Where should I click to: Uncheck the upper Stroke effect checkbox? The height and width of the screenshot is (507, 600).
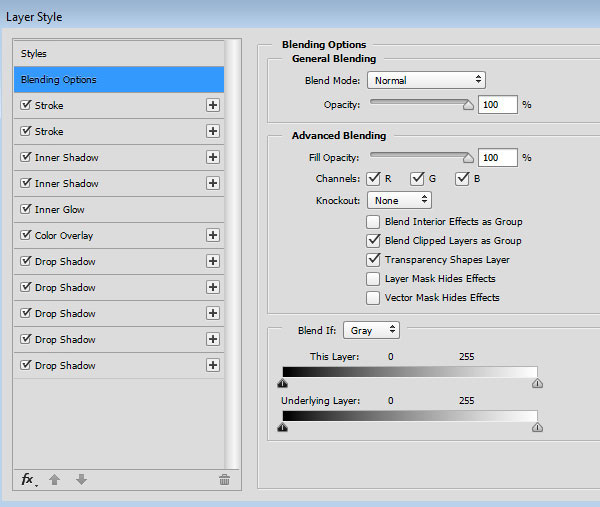(26, 105)
